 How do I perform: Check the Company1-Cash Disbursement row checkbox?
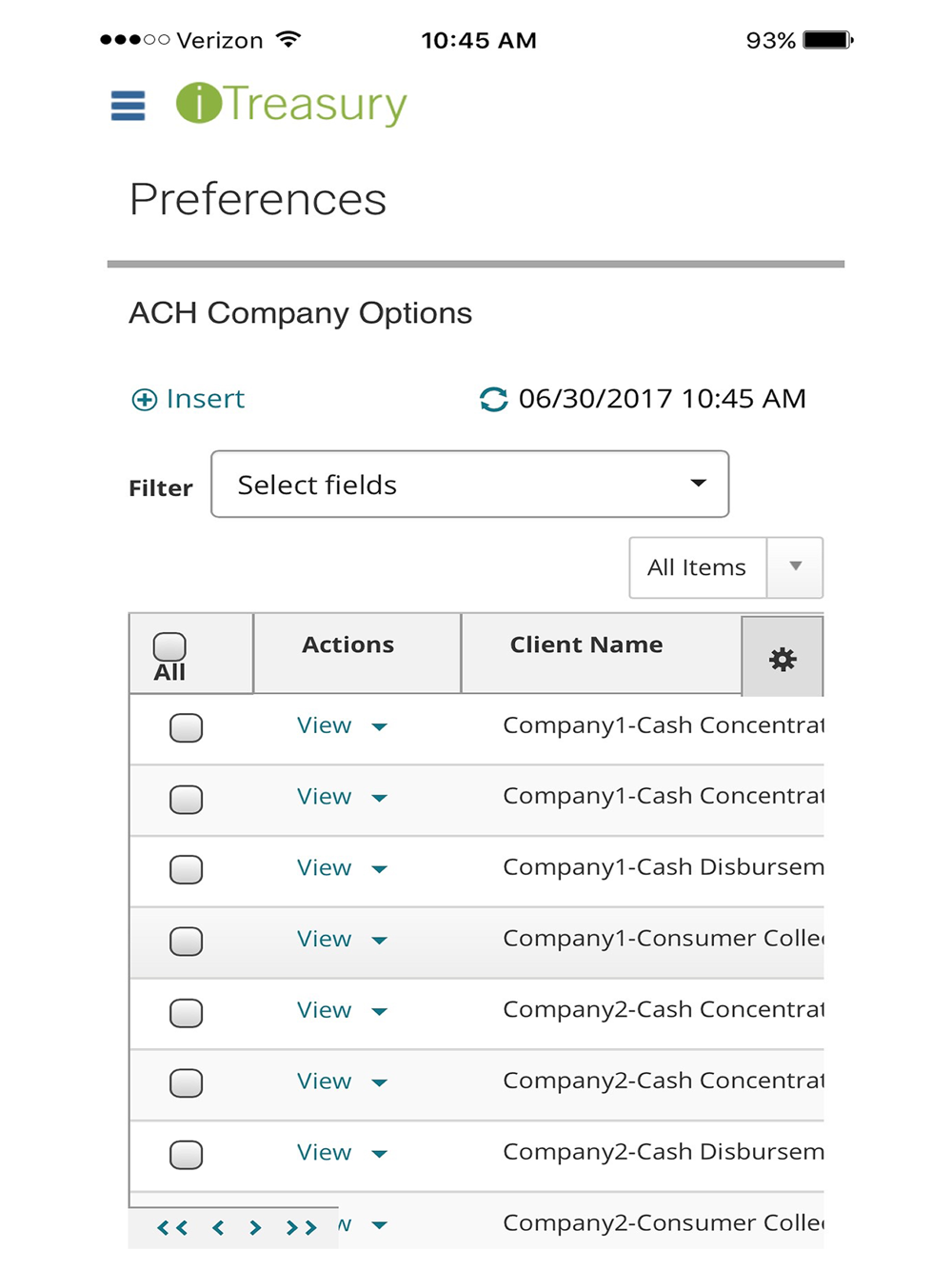click(x=186, y=870)
